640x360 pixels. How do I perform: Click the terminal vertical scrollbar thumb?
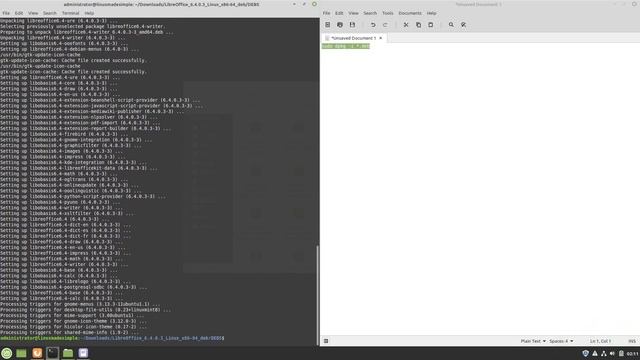point(318,295)
